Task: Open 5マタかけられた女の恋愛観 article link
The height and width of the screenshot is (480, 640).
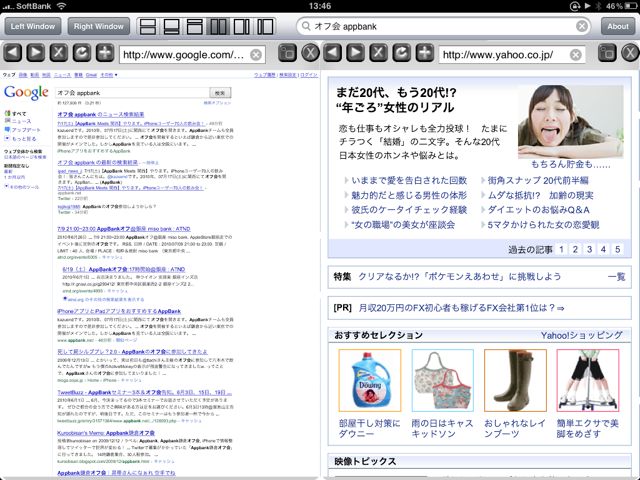Action: tap(543, 224)
